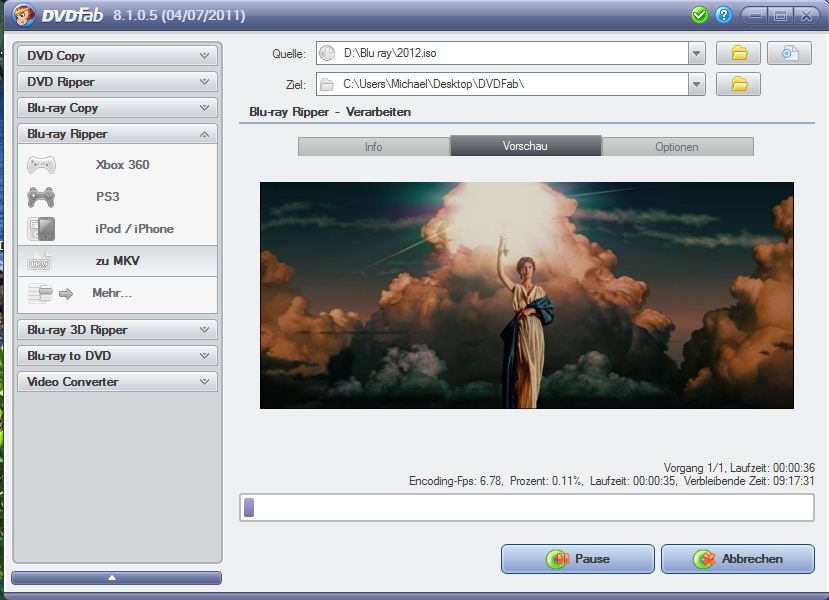Viewport: 829px width, 600px height.
Task: Browse target folder next to Ziel field
Action: [x=739, y=85]
